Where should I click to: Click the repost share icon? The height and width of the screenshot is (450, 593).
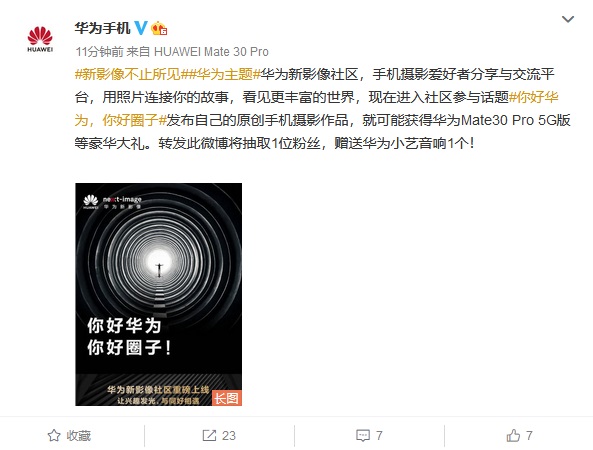[209, 436]
